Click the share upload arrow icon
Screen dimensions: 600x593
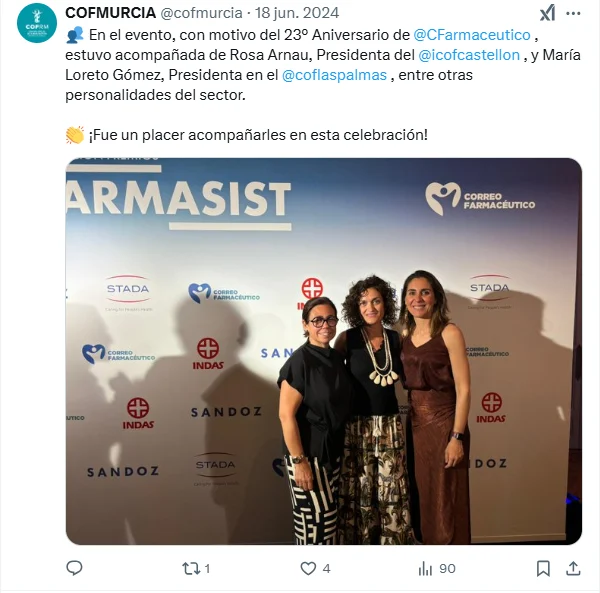coord(573,569)
